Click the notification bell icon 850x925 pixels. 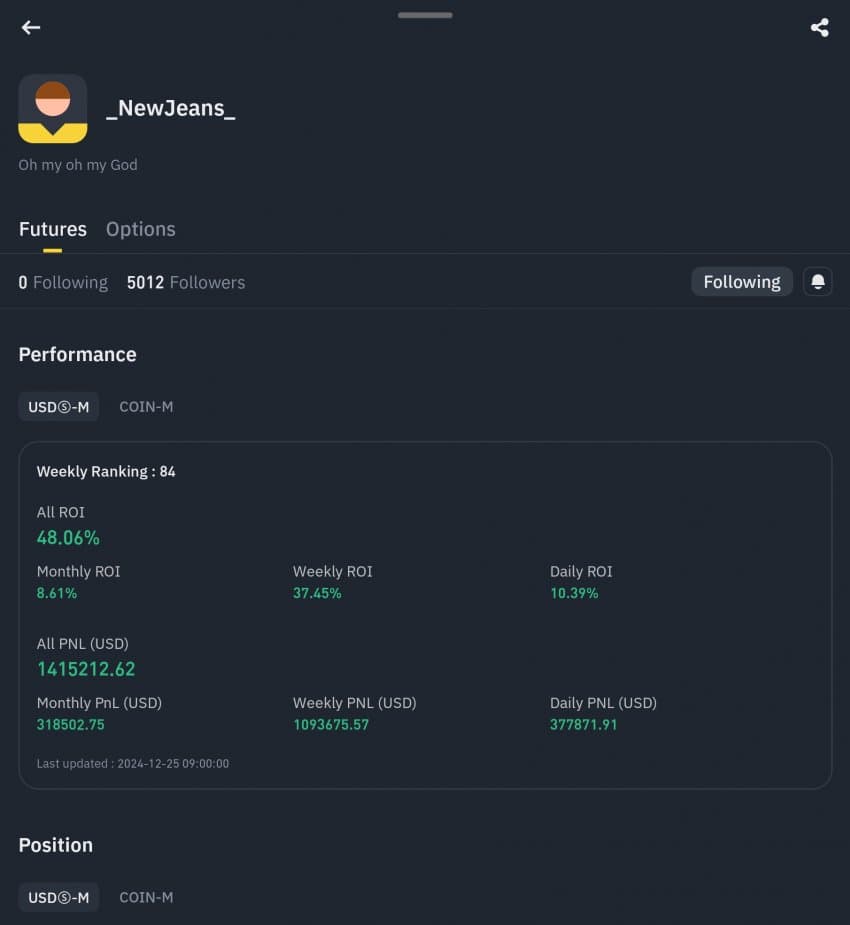point(817,282)
